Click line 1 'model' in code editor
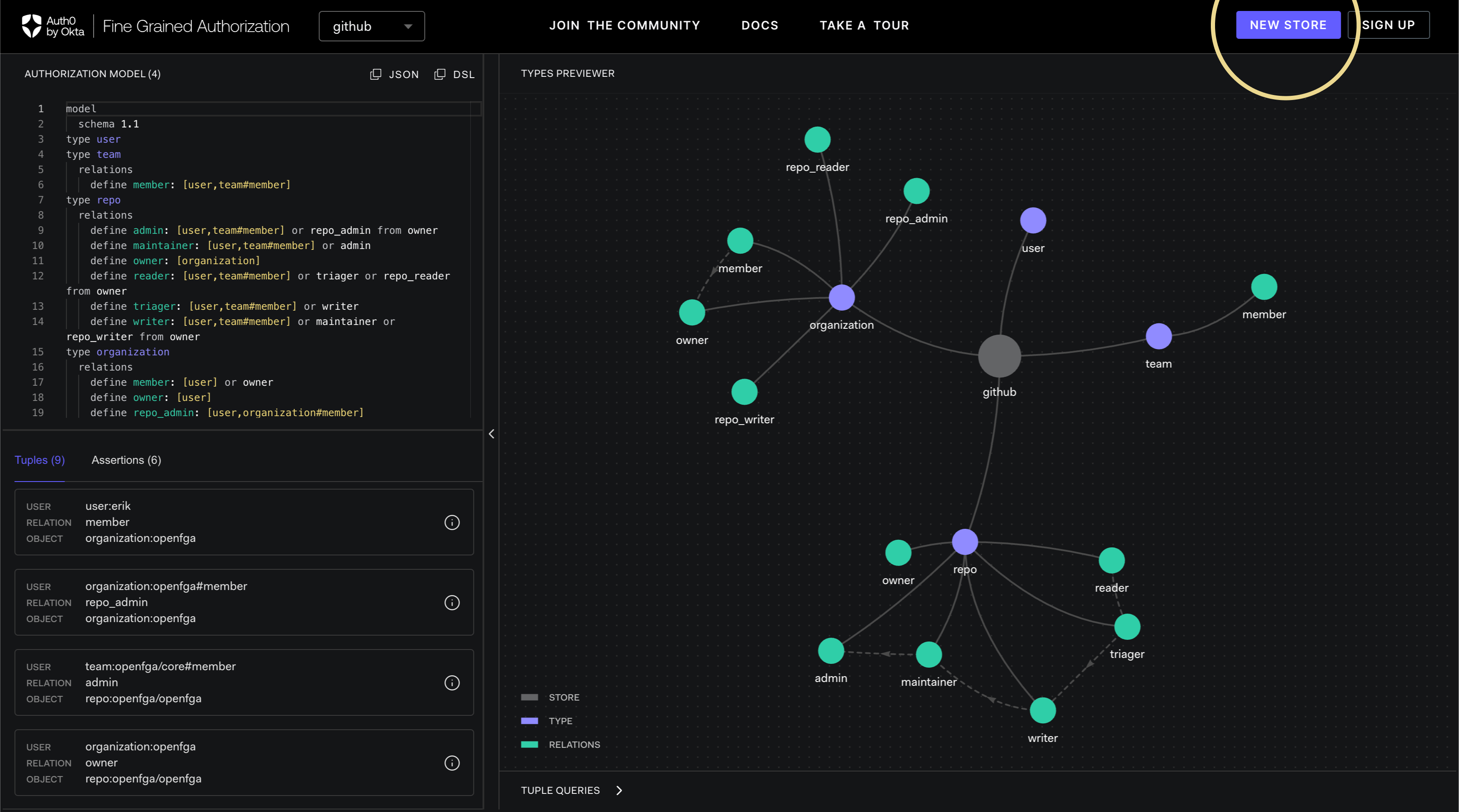The height and width of the screenshot is (812, 1459). tap(81, 109)
